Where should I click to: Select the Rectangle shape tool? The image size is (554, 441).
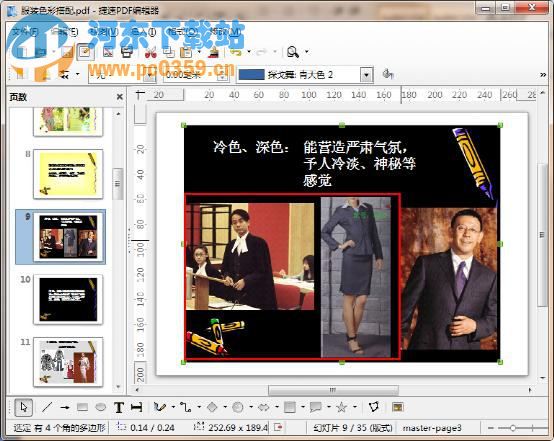(x=82, y=407)
